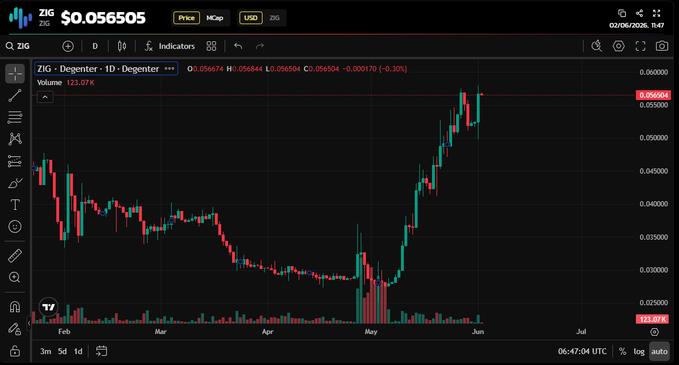The width and height of the screenshot is (679, 365).
Task: Open the indicator templates grid icon
Action: point(211,46)
